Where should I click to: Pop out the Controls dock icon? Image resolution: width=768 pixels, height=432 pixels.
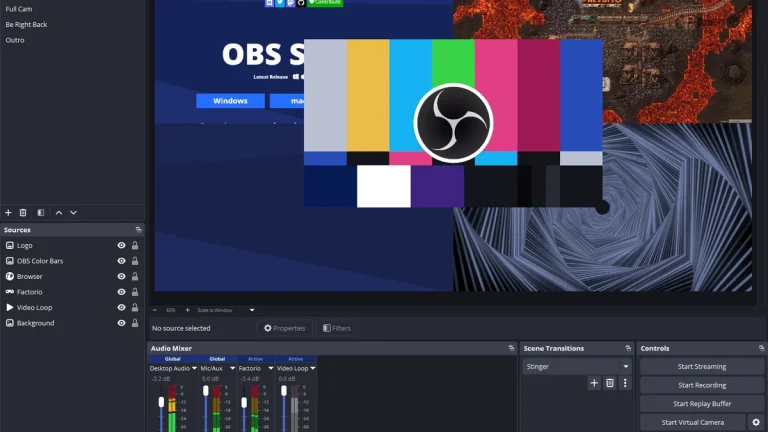[x=762, y=348]
